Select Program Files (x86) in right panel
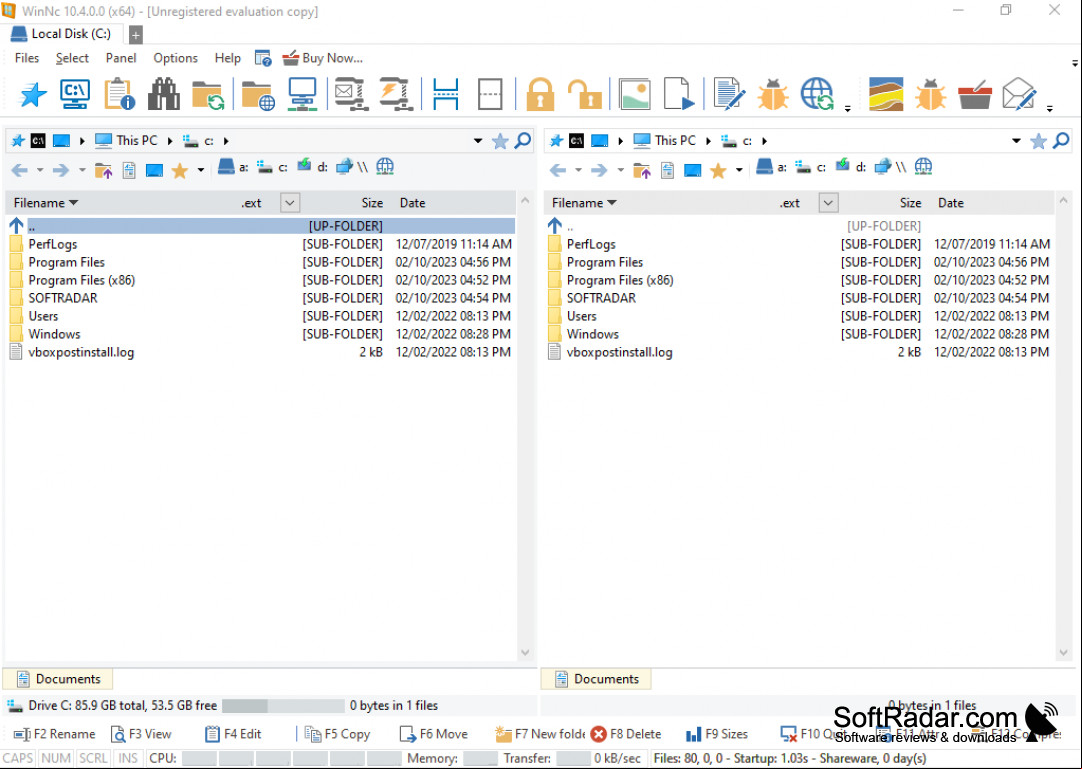Viewport: 1082px width, 769px height. pyautogui.click(x=800, y=280)
